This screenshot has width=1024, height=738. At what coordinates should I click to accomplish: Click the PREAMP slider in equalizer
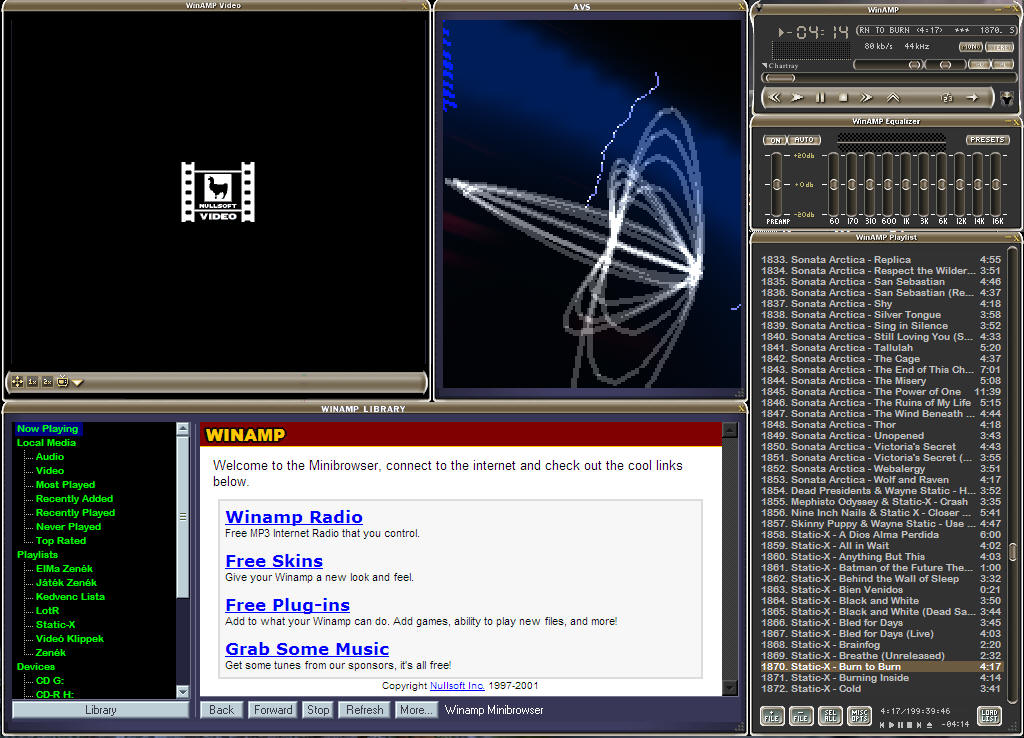click(x=777, y=183)
